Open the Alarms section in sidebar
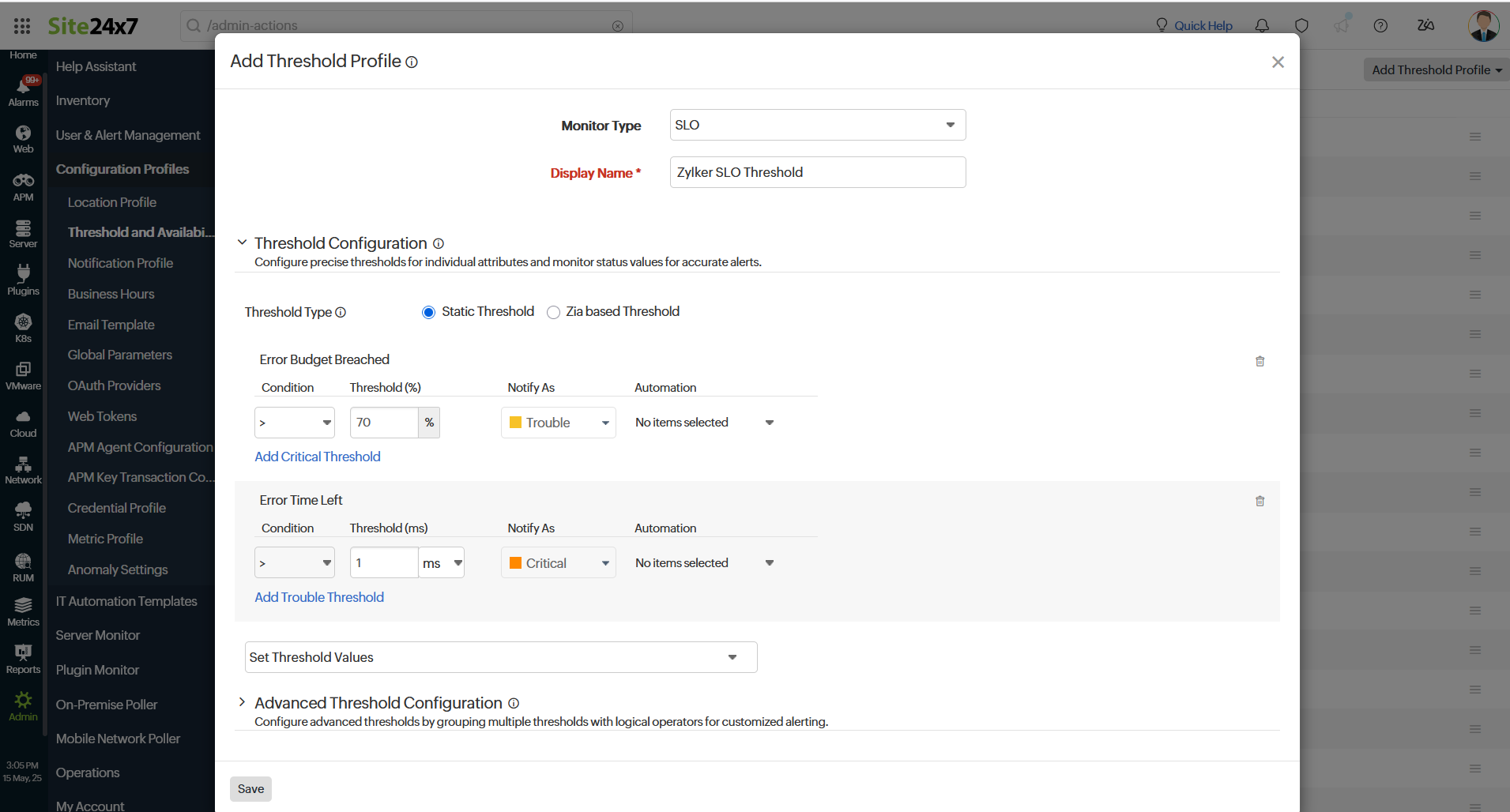Screen dimensions: 1510x812 click(x=22, y=89)
